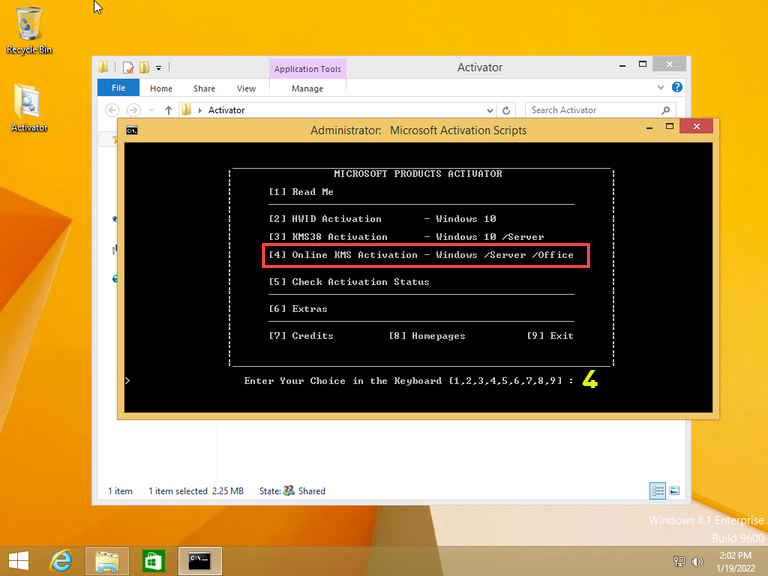The image size is (768, 576).
Task: Maximize the Microsoft Activation Scripts console window
Action: [670, 127]
